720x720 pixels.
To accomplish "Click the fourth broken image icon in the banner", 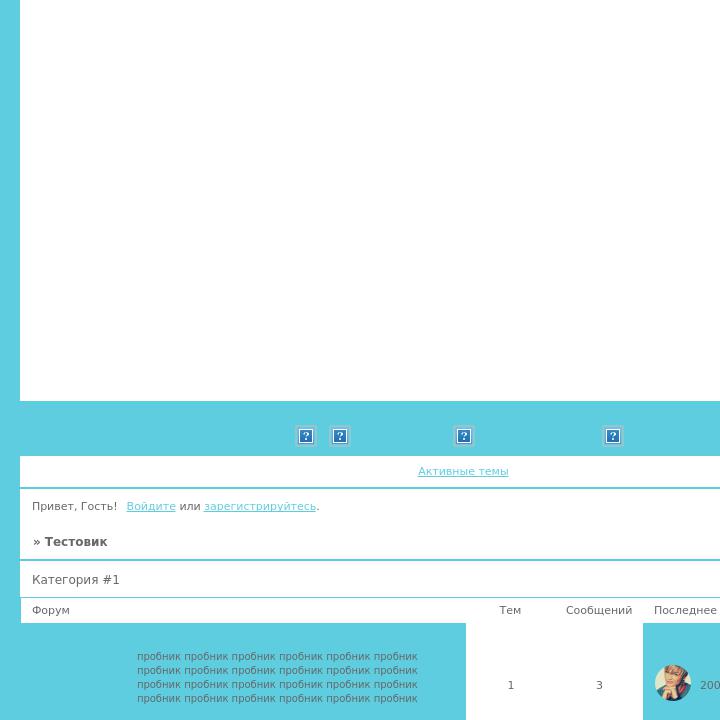I will 613,436.
